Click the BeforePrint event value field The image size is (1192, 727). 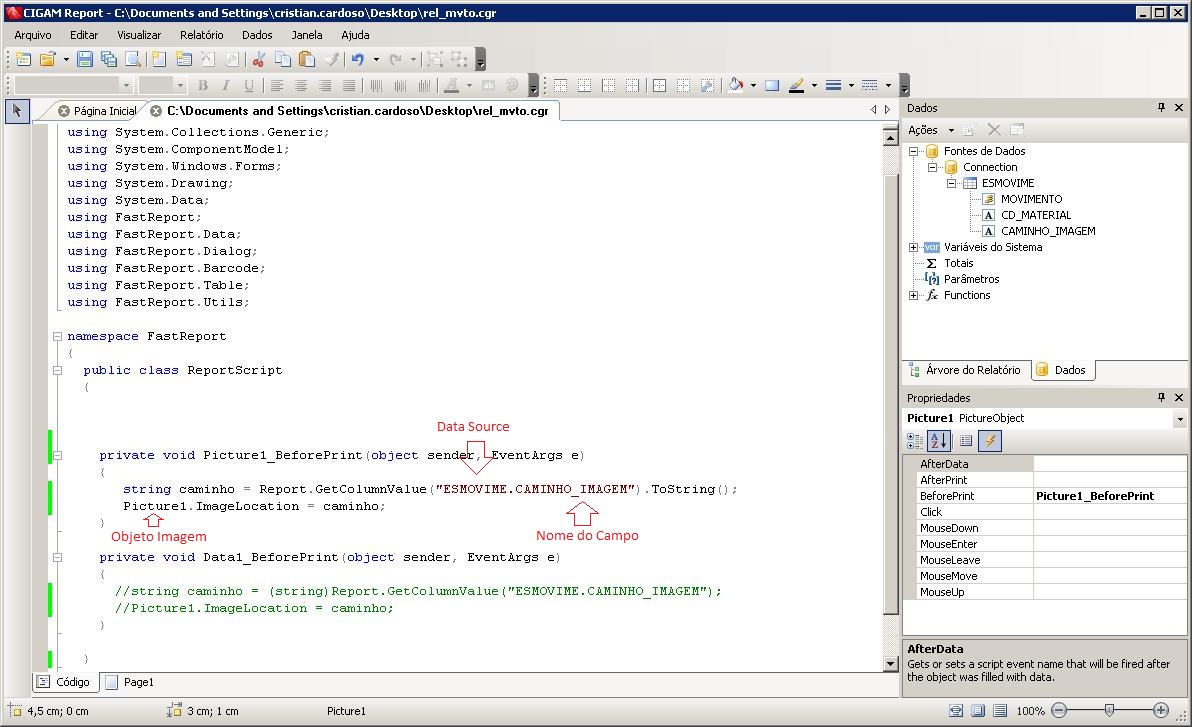1109,496
